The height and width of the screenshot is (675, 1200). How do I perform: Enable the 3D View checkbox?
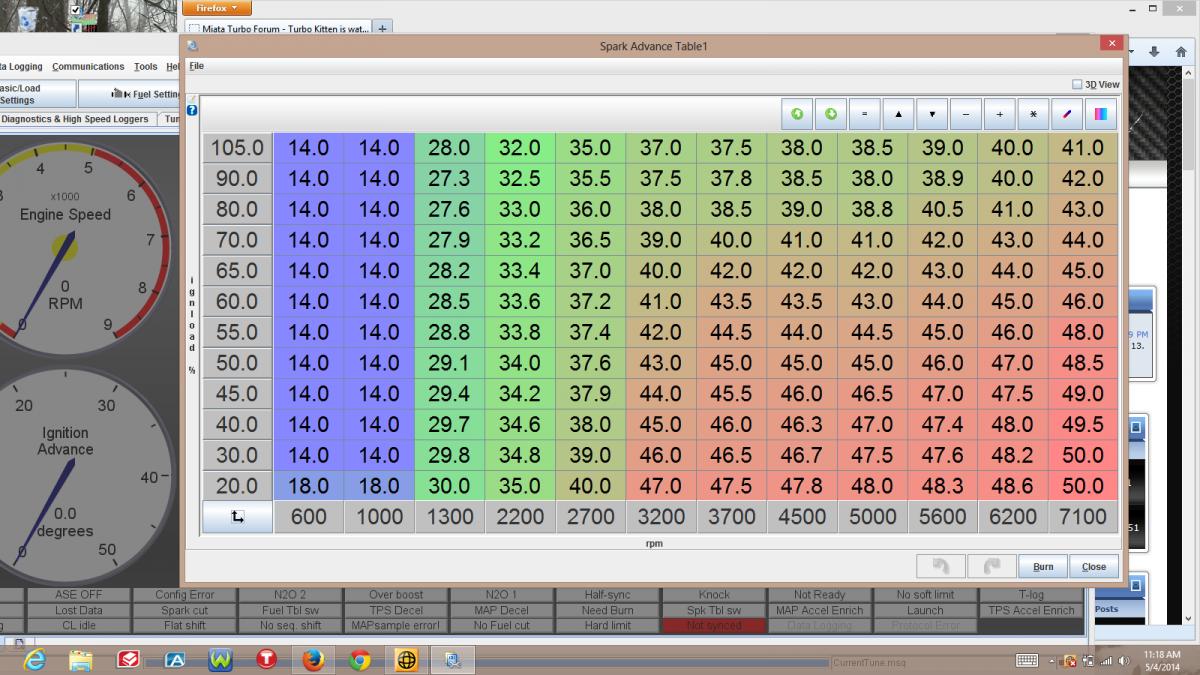[1077, 85]
